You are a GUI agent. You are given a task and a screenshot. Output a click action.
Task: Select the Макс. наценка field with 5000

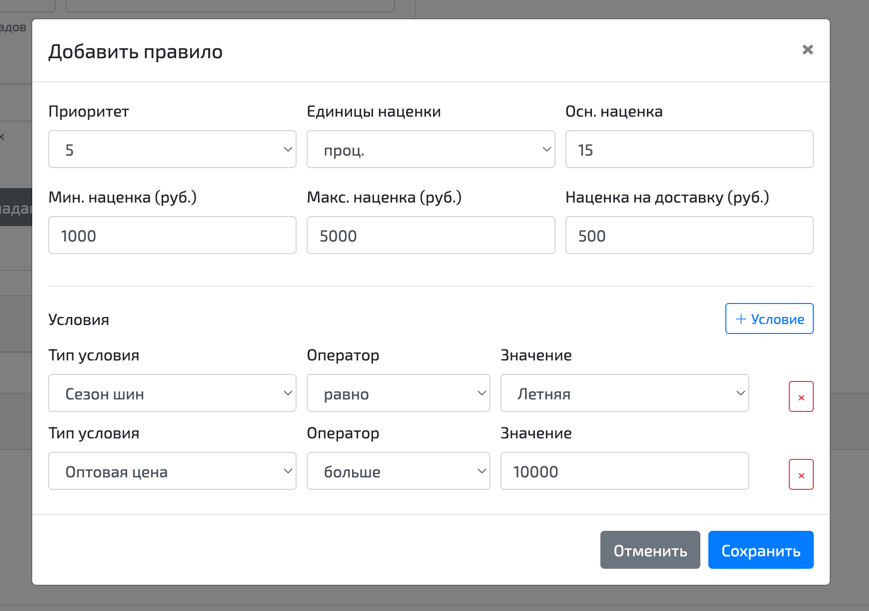click(x=430, y=234)
